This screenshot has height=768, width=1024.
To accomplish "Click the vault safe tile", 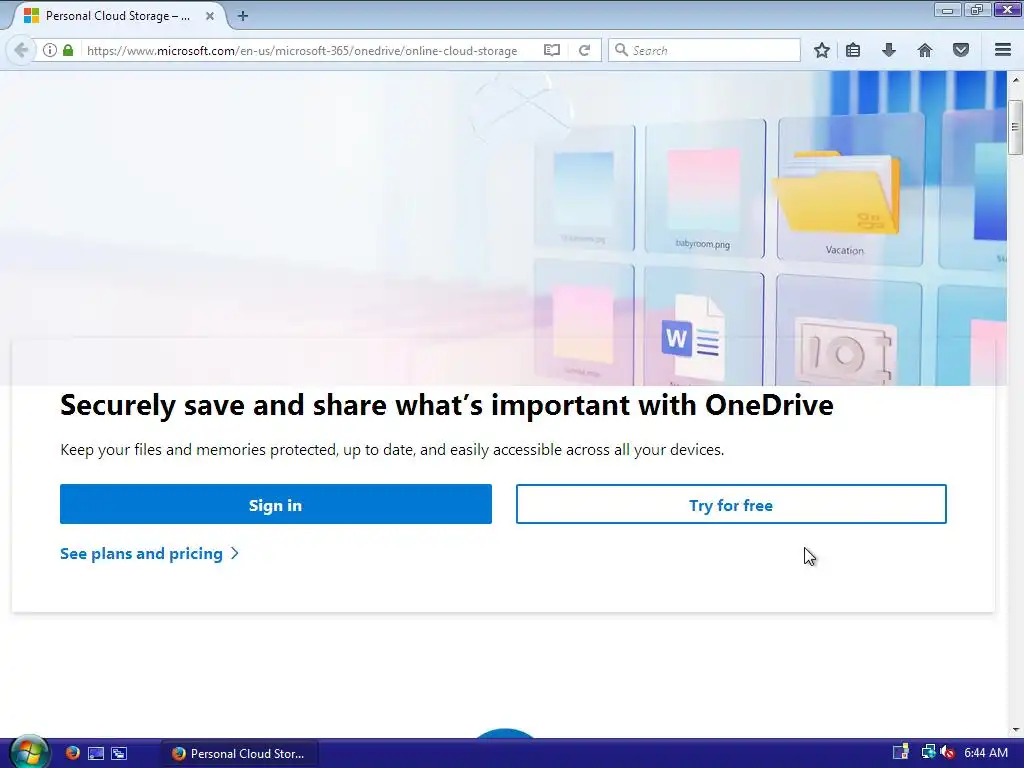I will coord(848,330).
